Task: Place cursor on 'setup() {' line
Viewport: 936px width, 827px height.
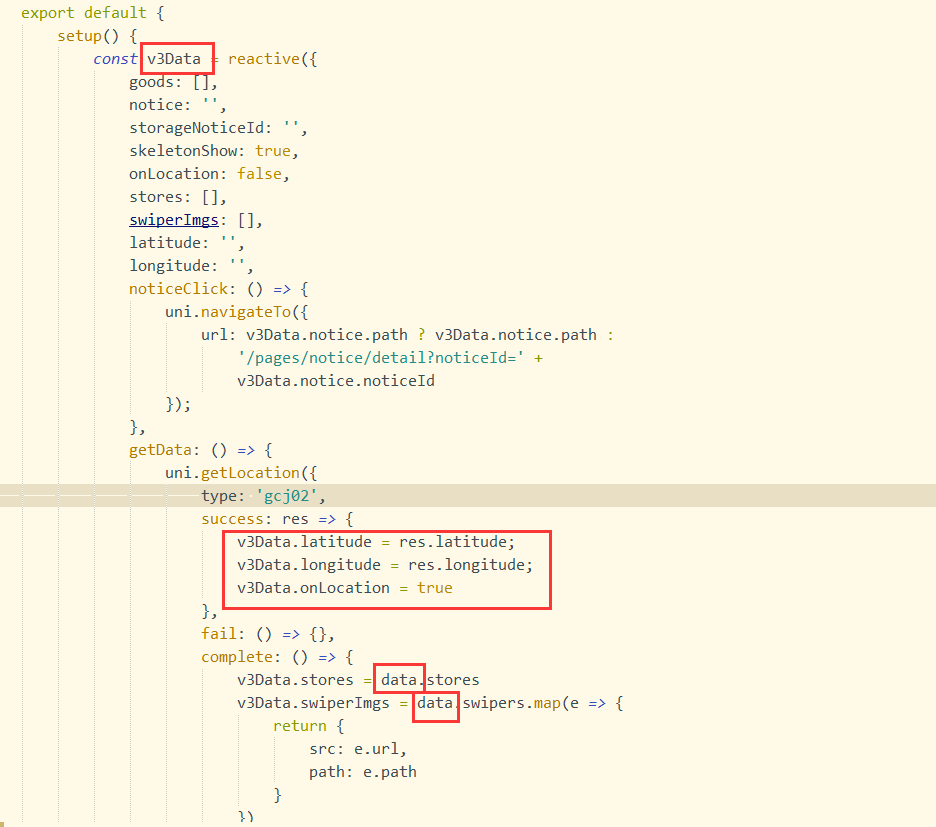Action: point(97,36)
